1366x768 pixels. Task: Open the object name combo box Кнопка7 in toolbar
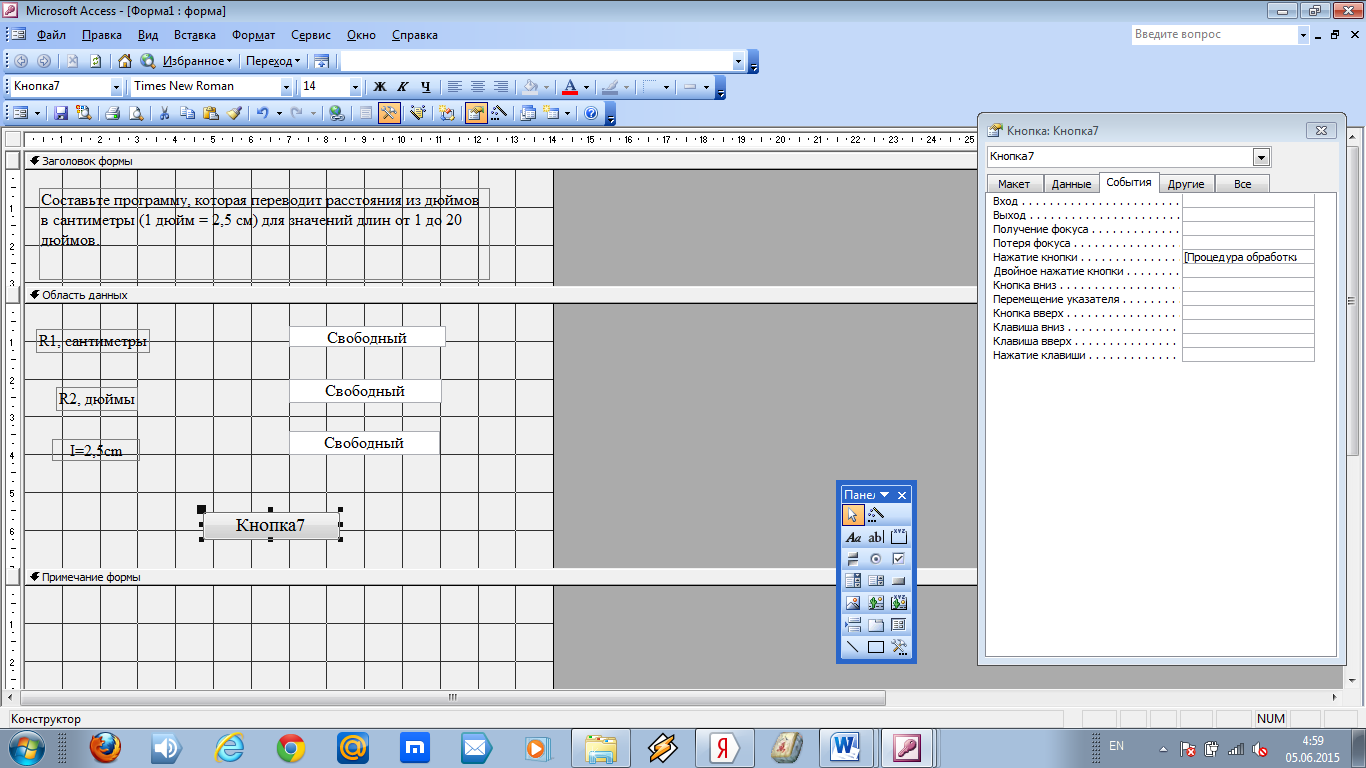tap(117, 87)
